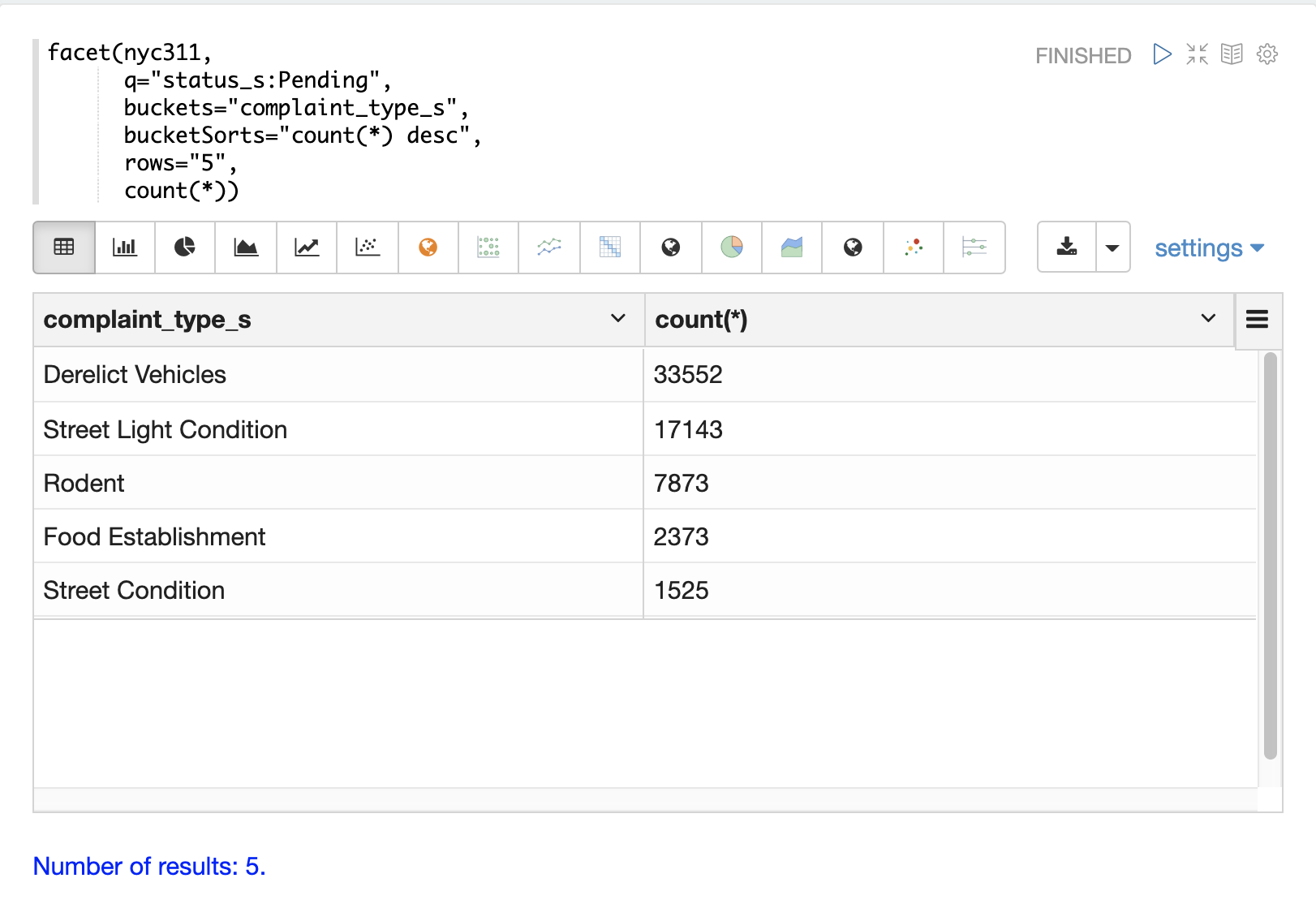
Task: Click the Derelict Vehicles table cell
Action: [x=135, y=375]
